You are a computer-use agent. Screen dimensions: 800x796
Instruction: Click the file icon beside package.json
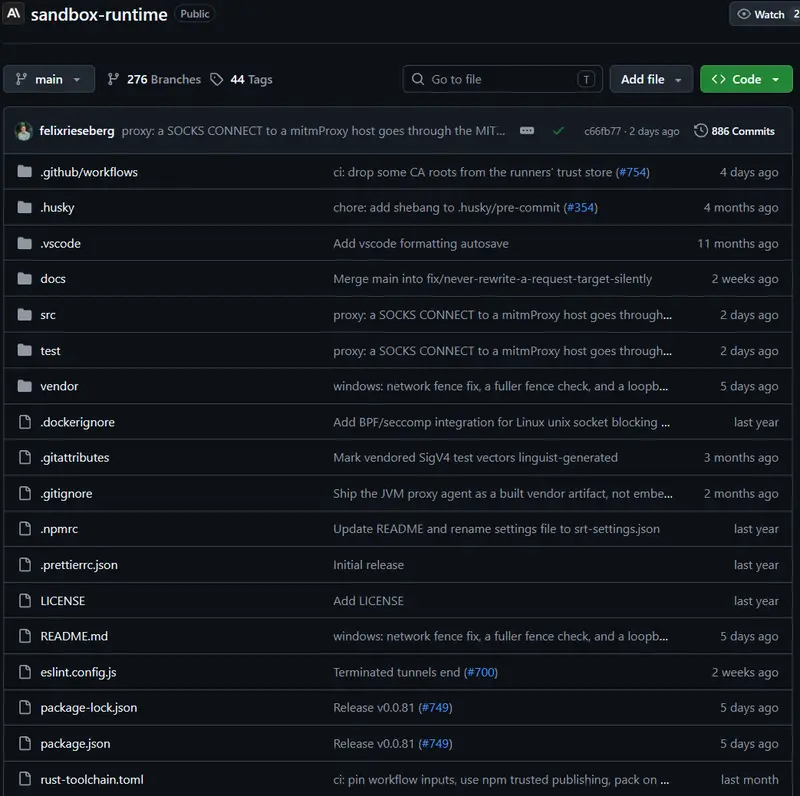pos(24,743)
